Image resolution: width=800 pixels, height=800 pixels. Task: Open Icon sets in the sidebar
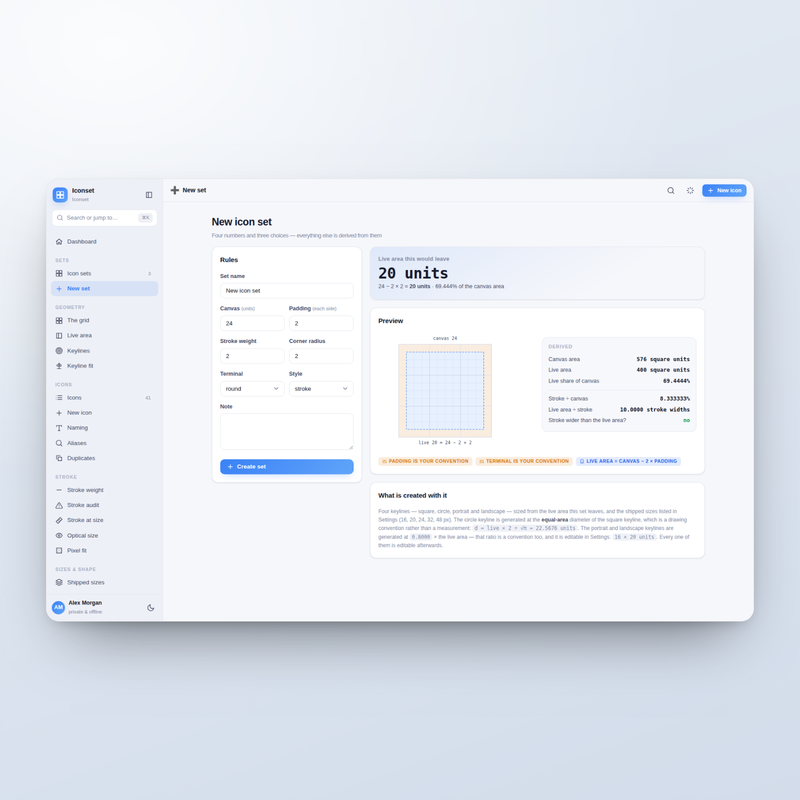[105, 273]
